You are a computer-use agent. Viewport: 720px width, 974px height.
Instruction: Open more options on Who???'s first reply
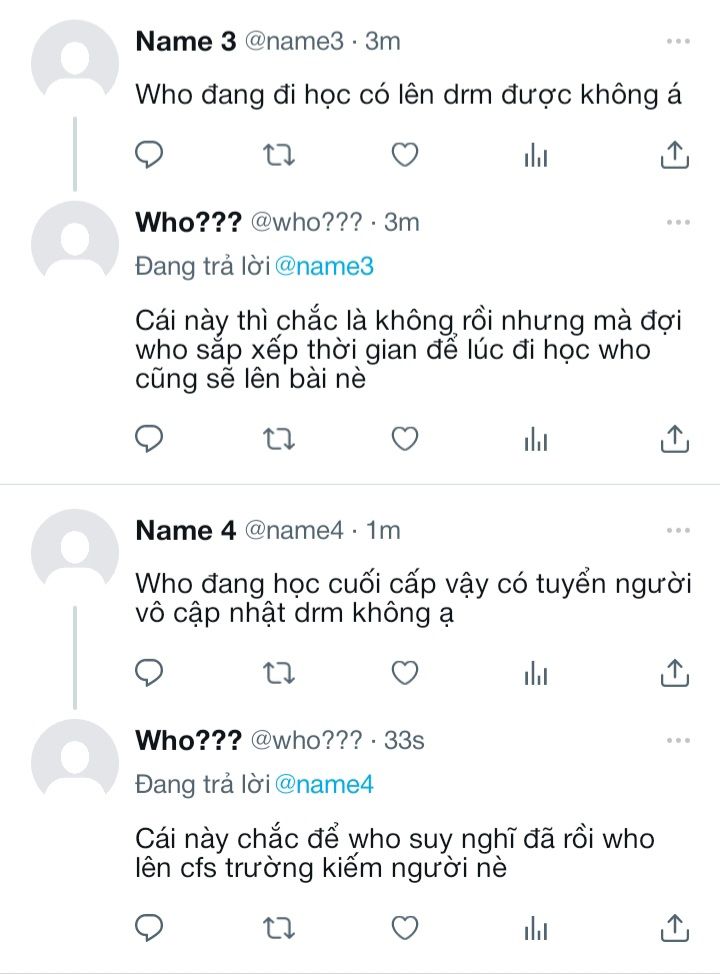678,222
